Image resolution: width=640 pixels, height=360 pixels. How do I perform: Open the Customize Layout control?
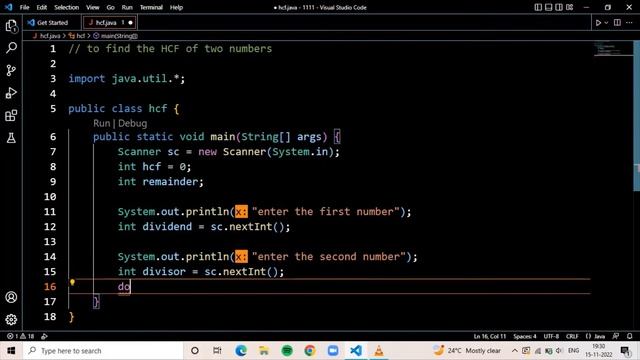tap(570, 7)
